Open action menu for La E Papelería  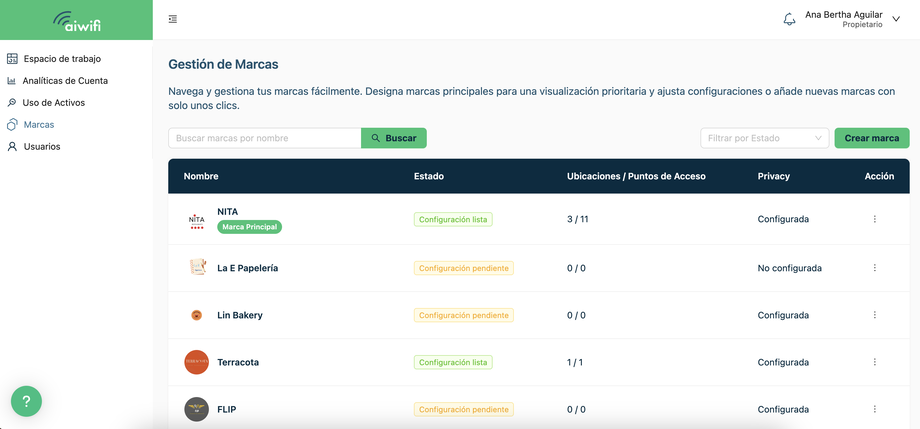874,268
